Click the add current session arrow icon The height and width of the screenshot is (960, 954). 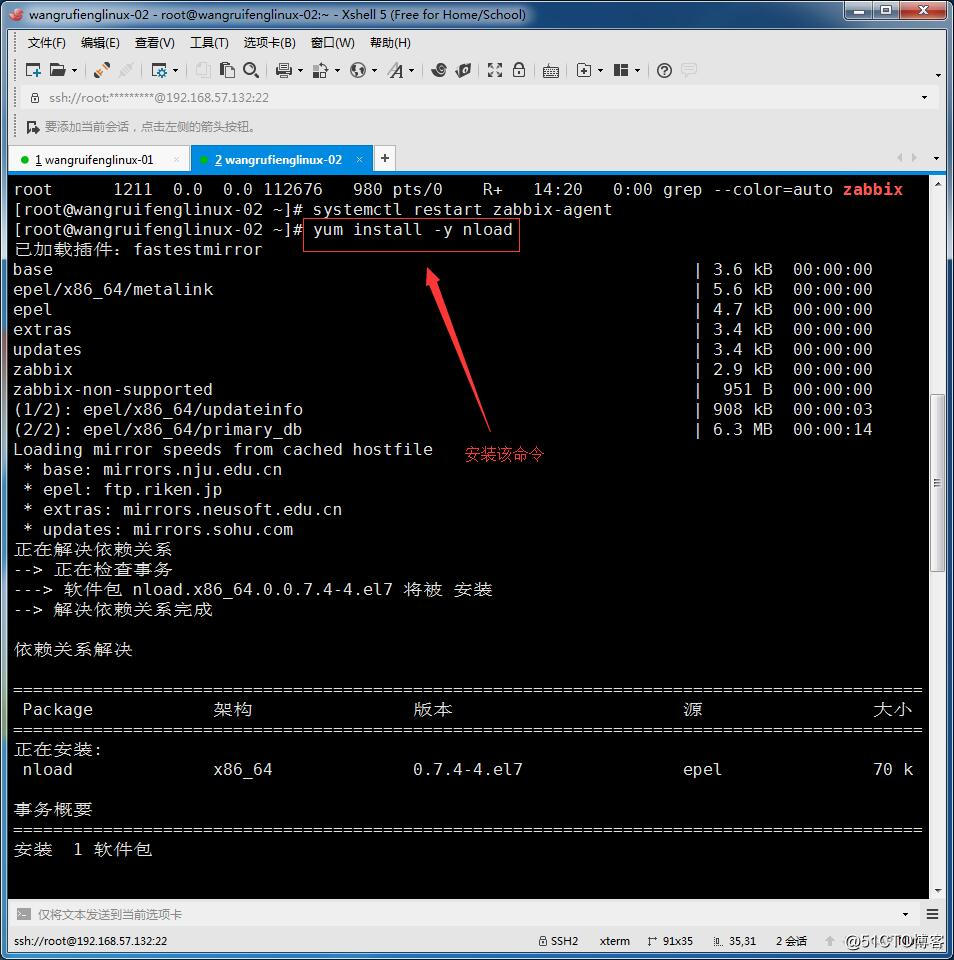(32, 127)
